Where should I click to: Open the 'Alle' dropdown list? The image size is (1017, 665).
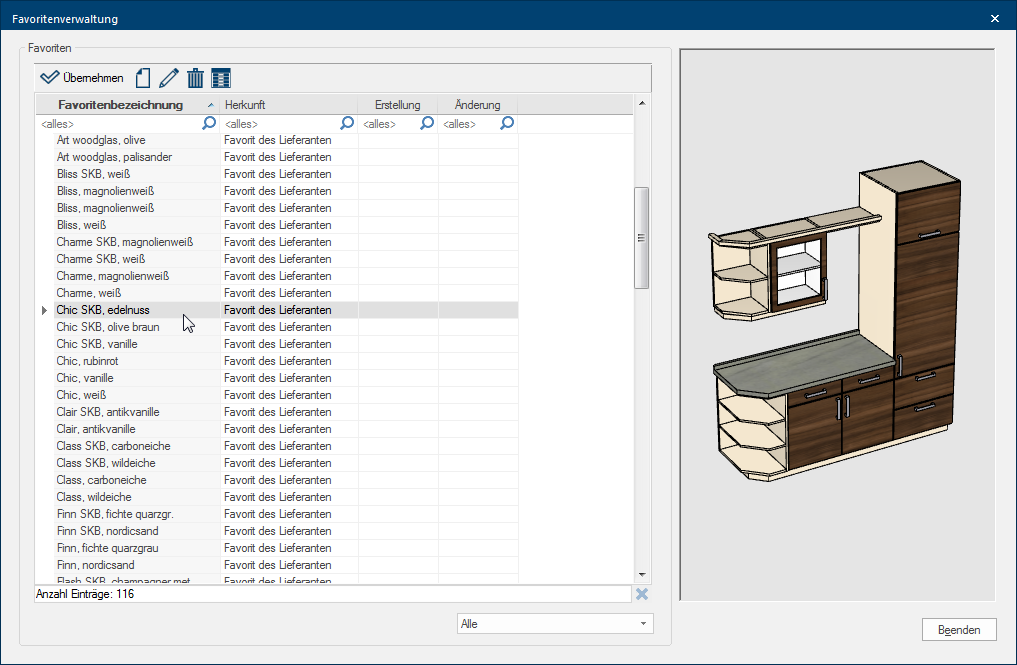(x=554, y=624)
